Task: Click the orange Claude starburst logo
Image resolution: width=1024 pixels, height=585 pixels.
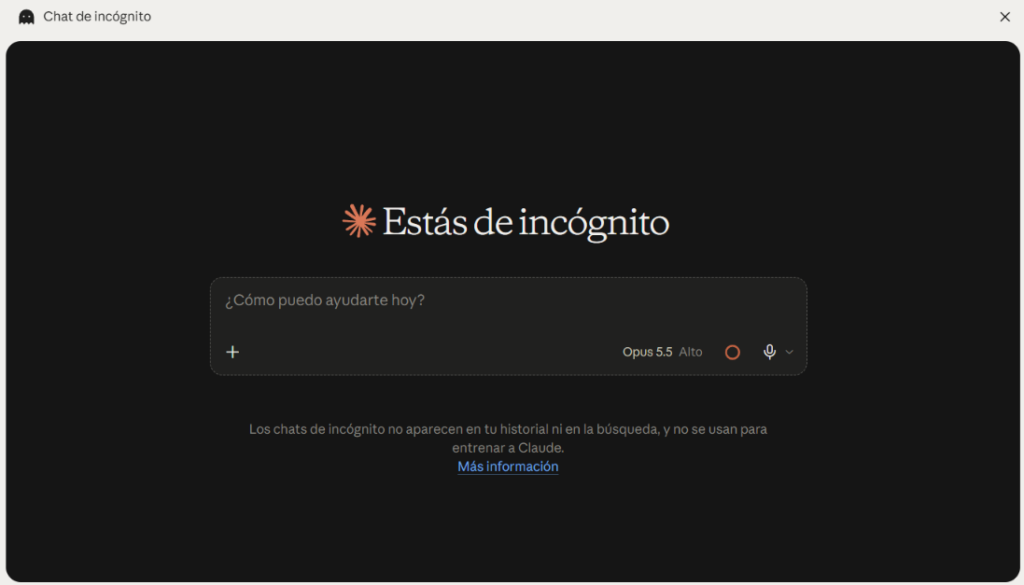Action: point(359,221)
